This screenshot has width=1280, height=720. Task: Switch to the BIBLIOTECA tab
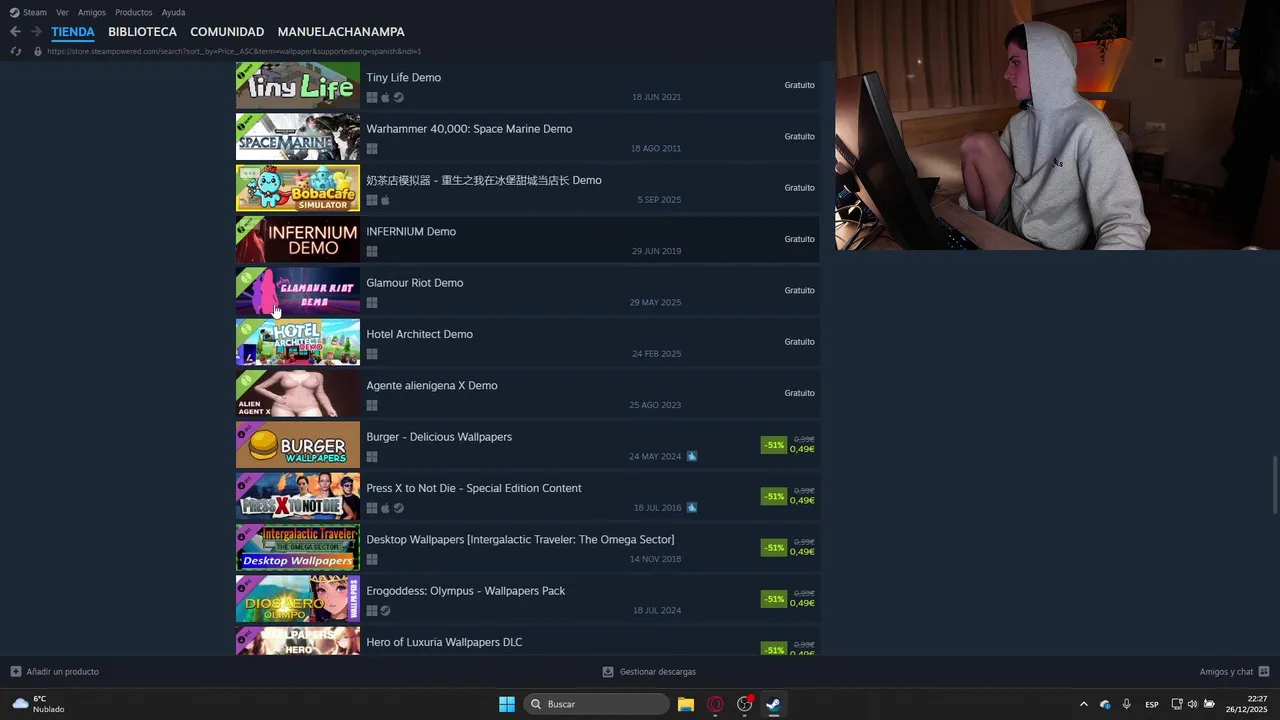pos(142,32)
